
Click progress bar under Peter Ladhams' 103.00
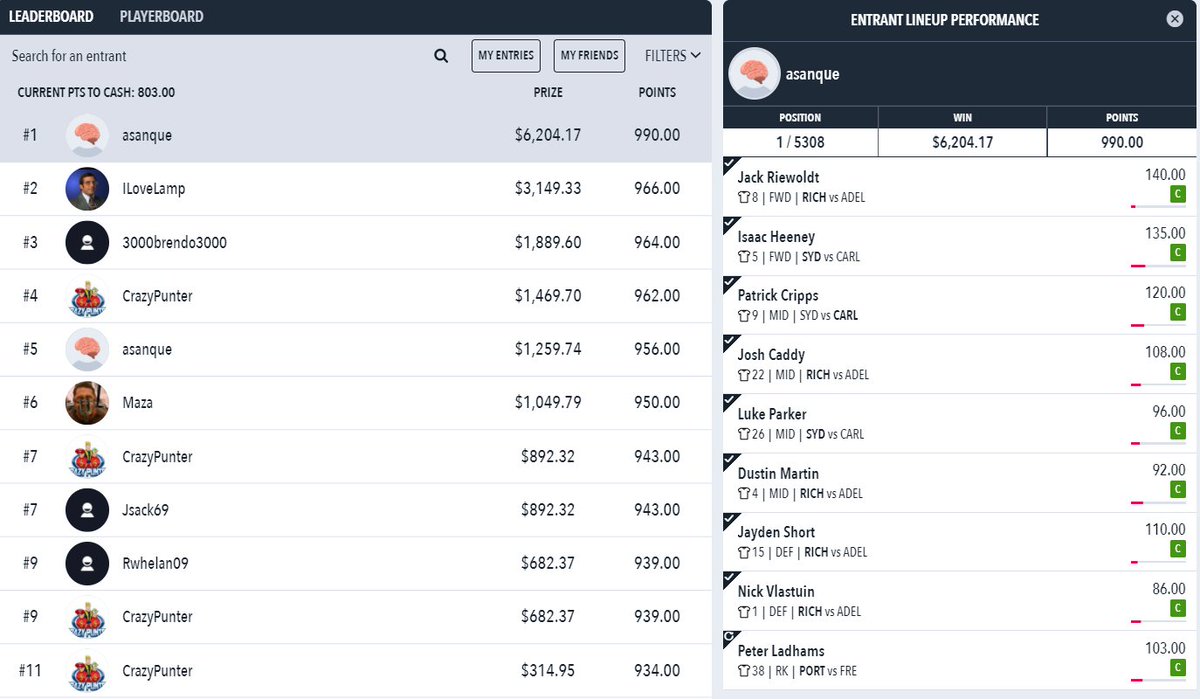1157,679
